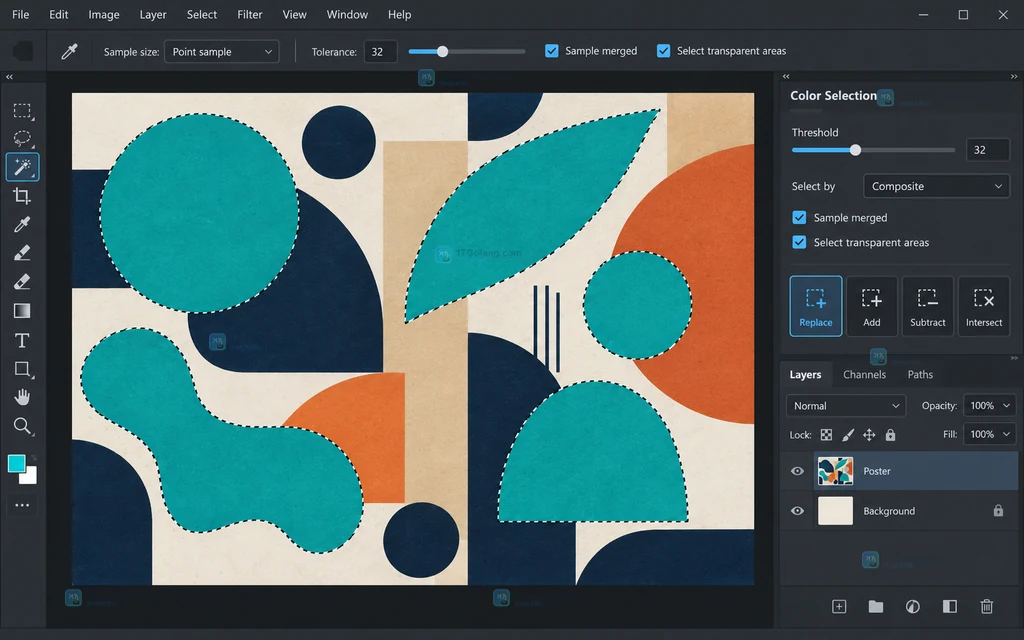The image size is (1024, 640).
Task: Select the Magic Wand tool
Action: 22,167
